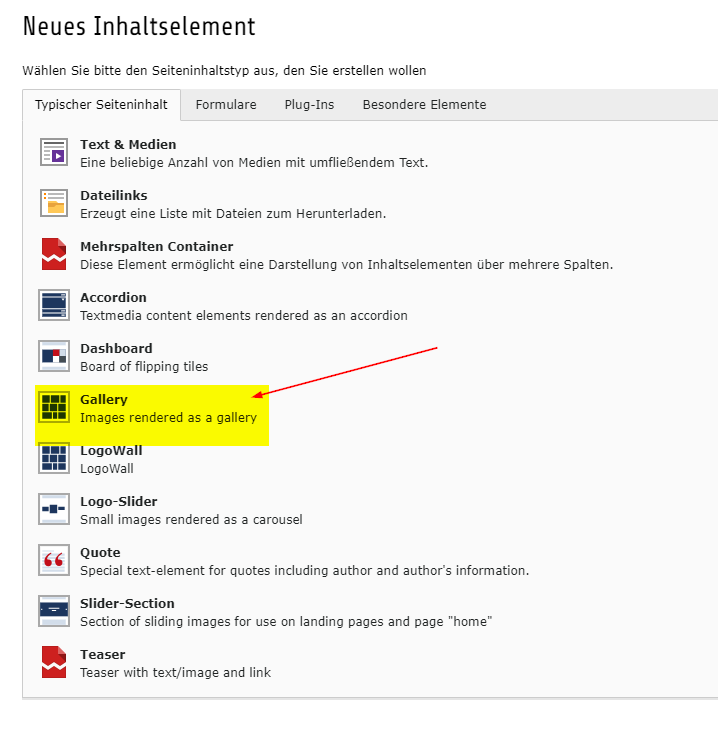The height and width of the screenshot is (736, 718).
Task: Select the Typischer Seiteninhalt tab
Action: (101, 105)
